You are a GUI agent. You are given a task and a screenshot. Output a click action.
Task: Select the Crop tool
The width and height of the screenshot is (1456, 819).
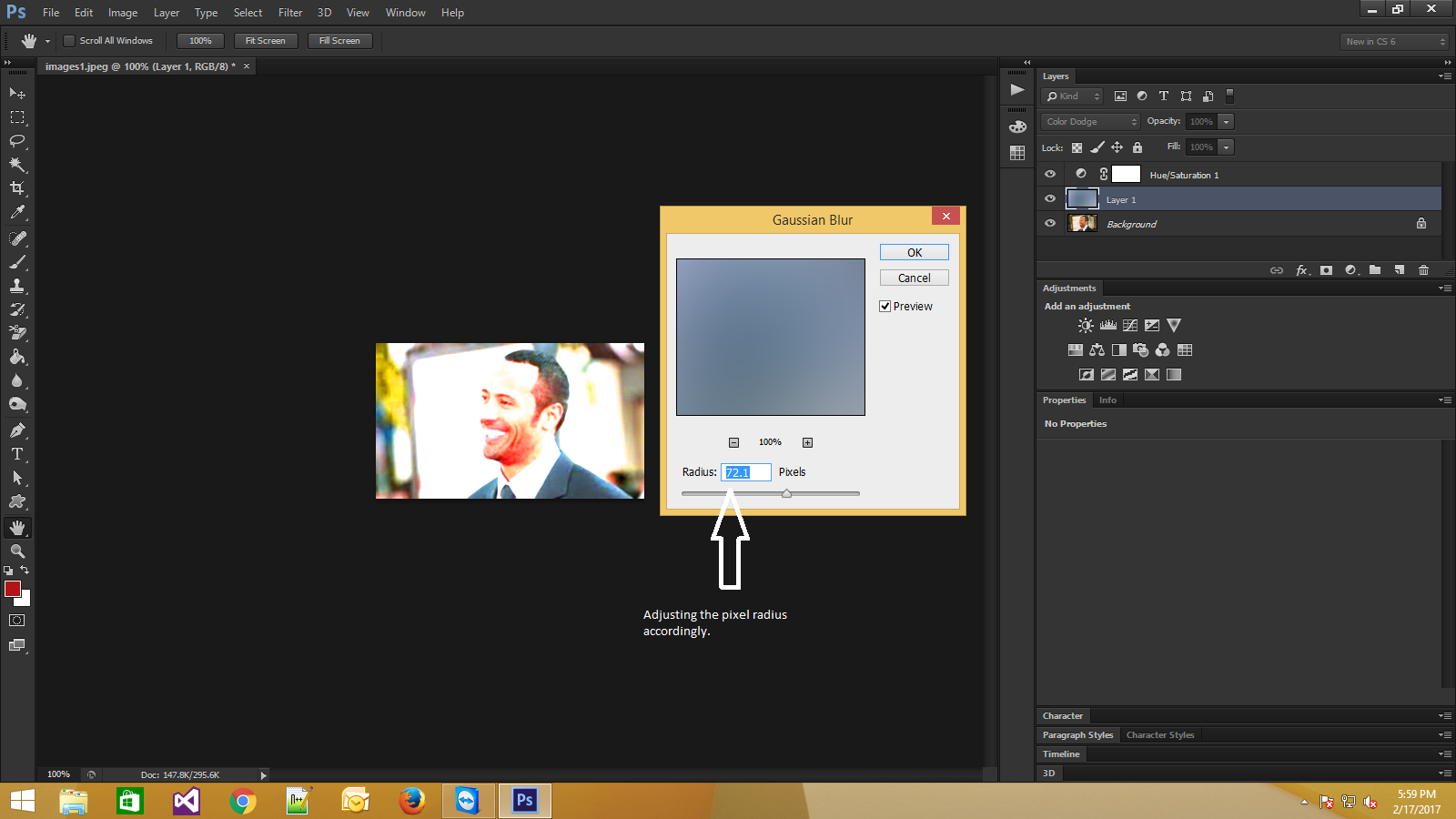point(17,187)
